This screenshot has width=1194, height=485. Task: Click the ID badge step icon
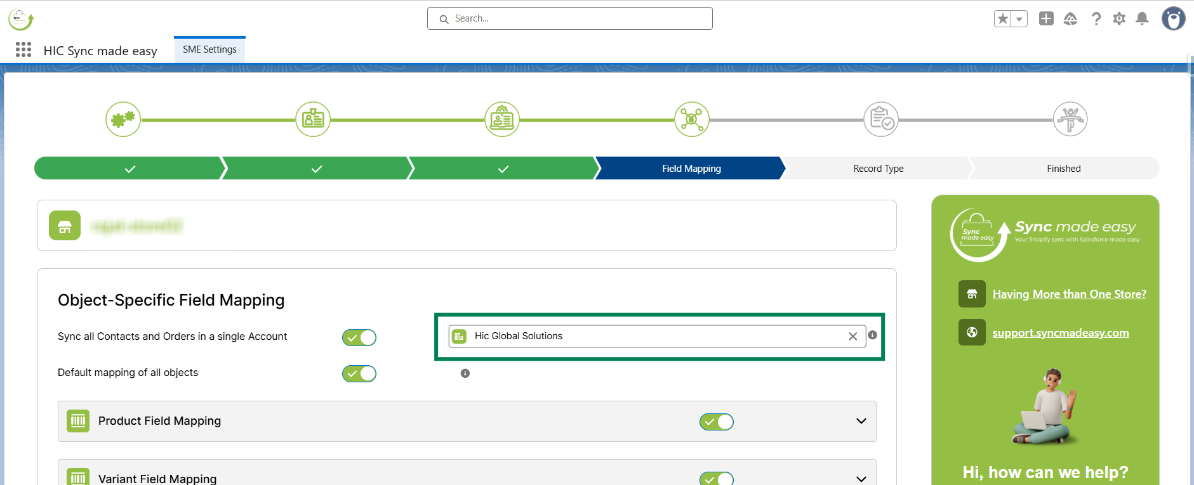[x=313, y=119]
